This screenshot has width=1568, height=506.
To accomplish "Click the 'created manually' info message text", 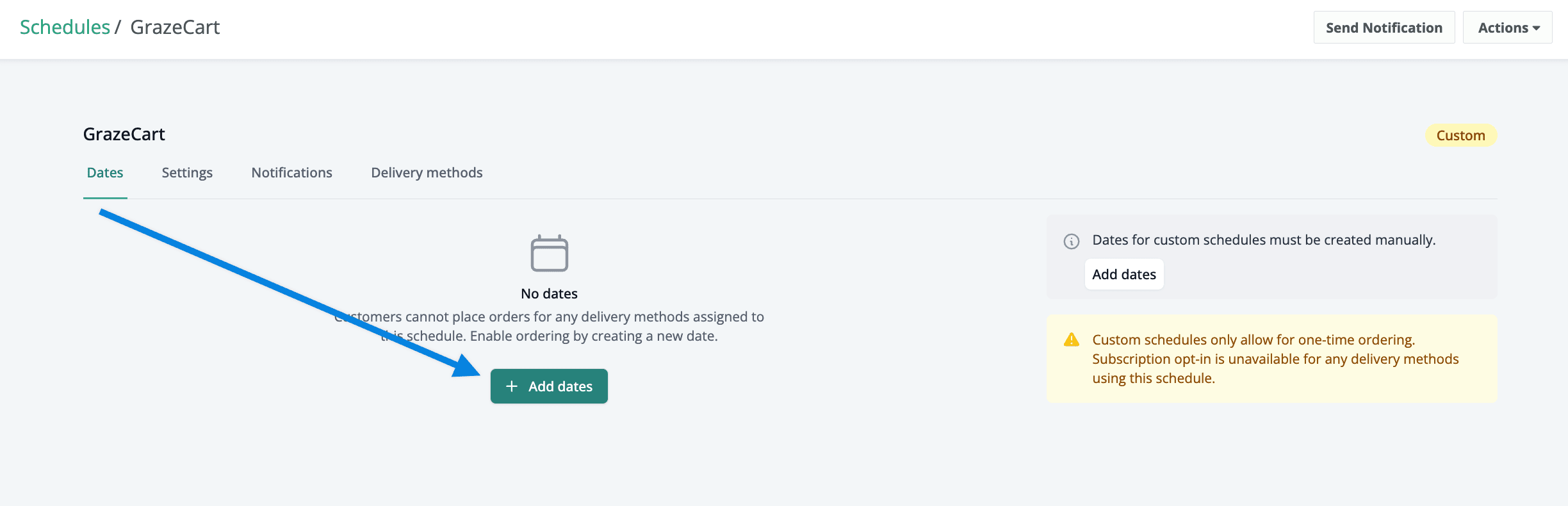I will [x=1264, y=240].
